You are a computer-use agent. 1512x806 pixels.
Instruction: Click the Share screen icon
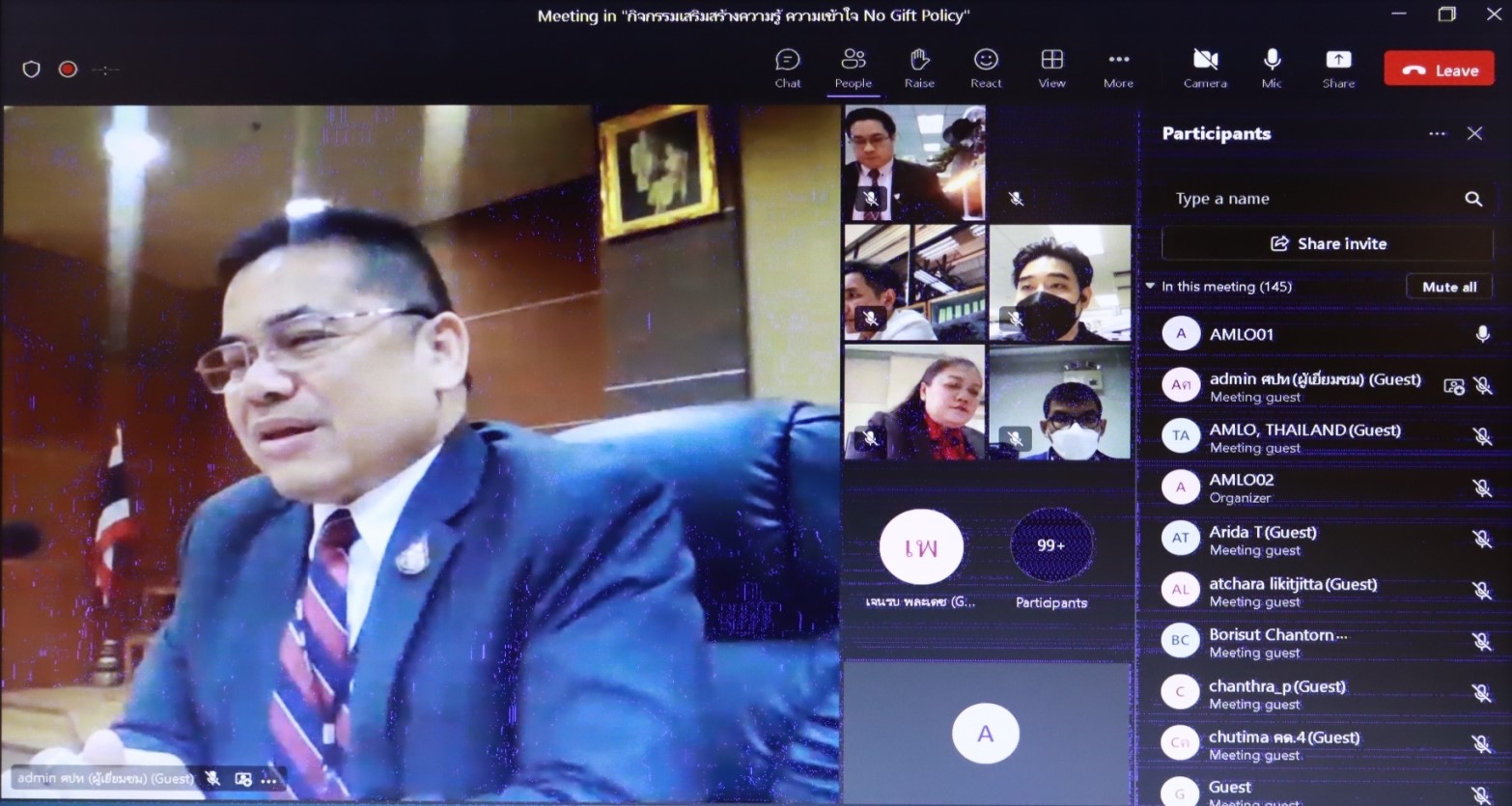(x=1338, y=68)
